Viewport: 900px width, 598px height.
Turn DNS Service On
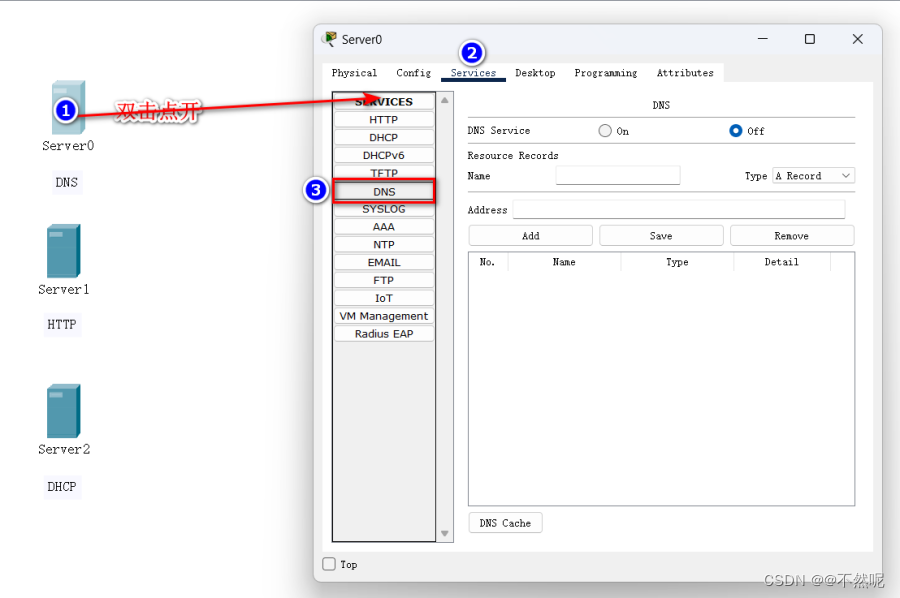605,131
